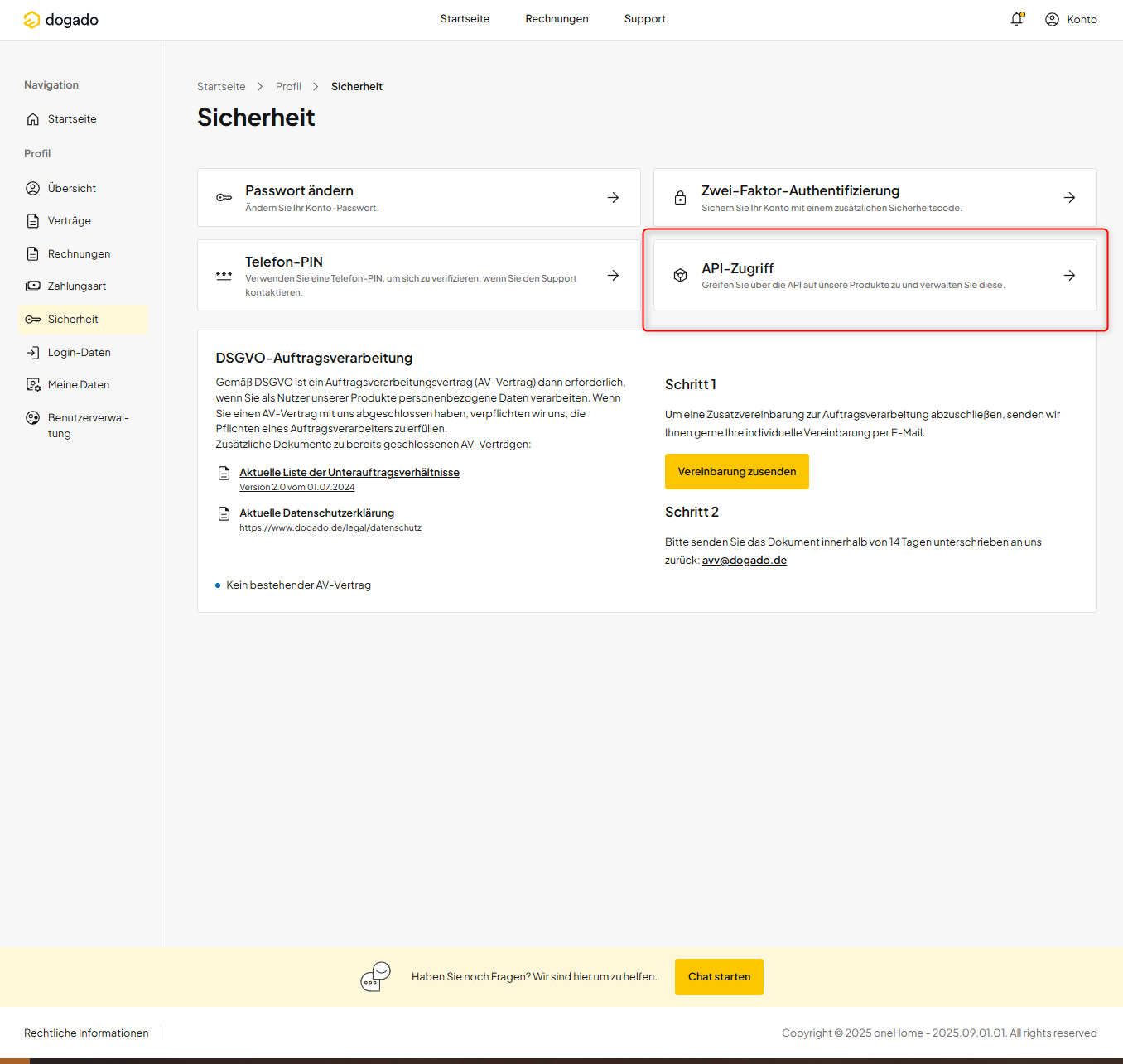Viewport: 1123px width, 1064px height.
Task: Click the DSGVO-Auftragsverarbeitung heading
Action: (314, 359)
